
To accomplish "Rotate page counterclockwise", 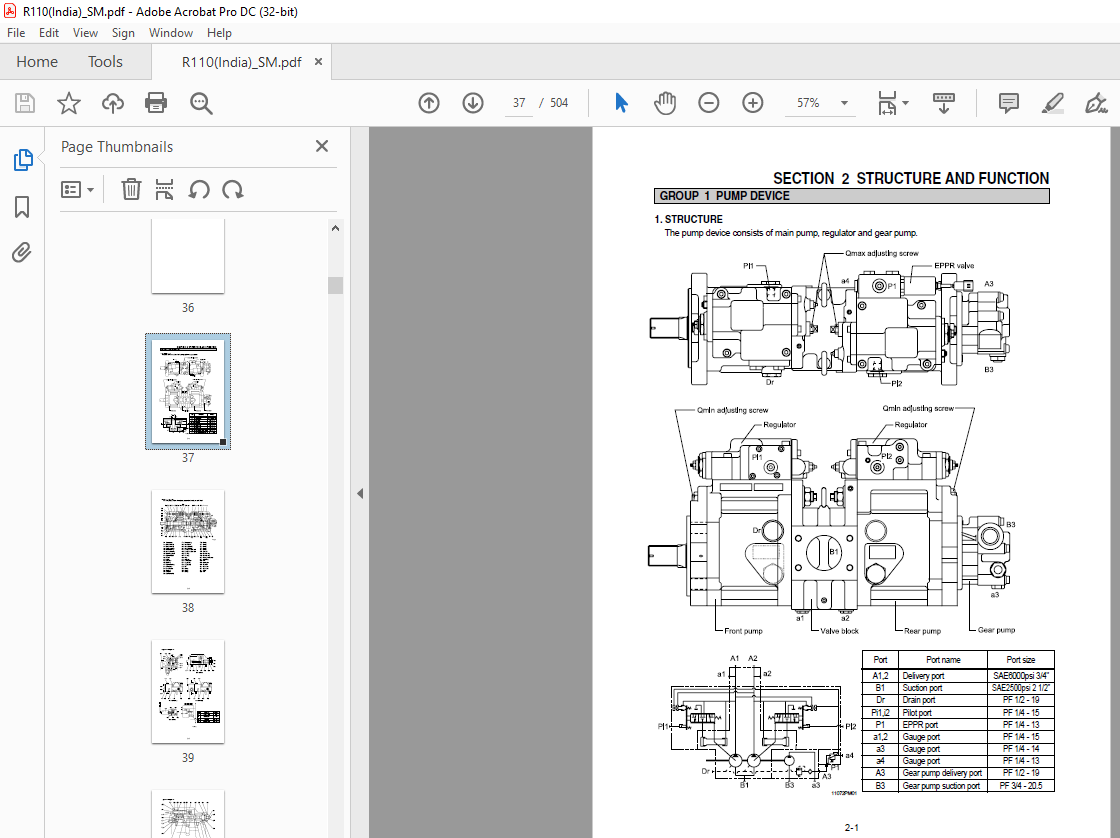I will pyautogui.click(x=199, y=189).
